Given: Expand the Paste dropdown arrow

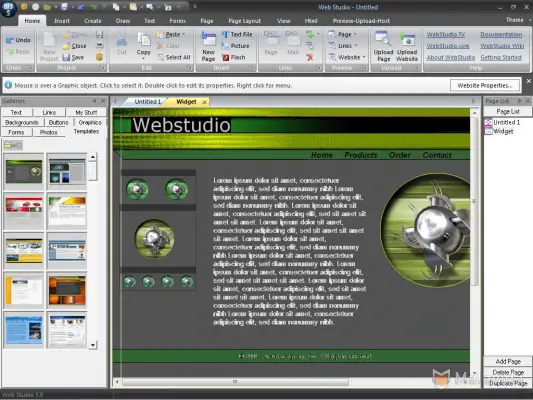Looking at the screenshot, I should tap(184, 34).
